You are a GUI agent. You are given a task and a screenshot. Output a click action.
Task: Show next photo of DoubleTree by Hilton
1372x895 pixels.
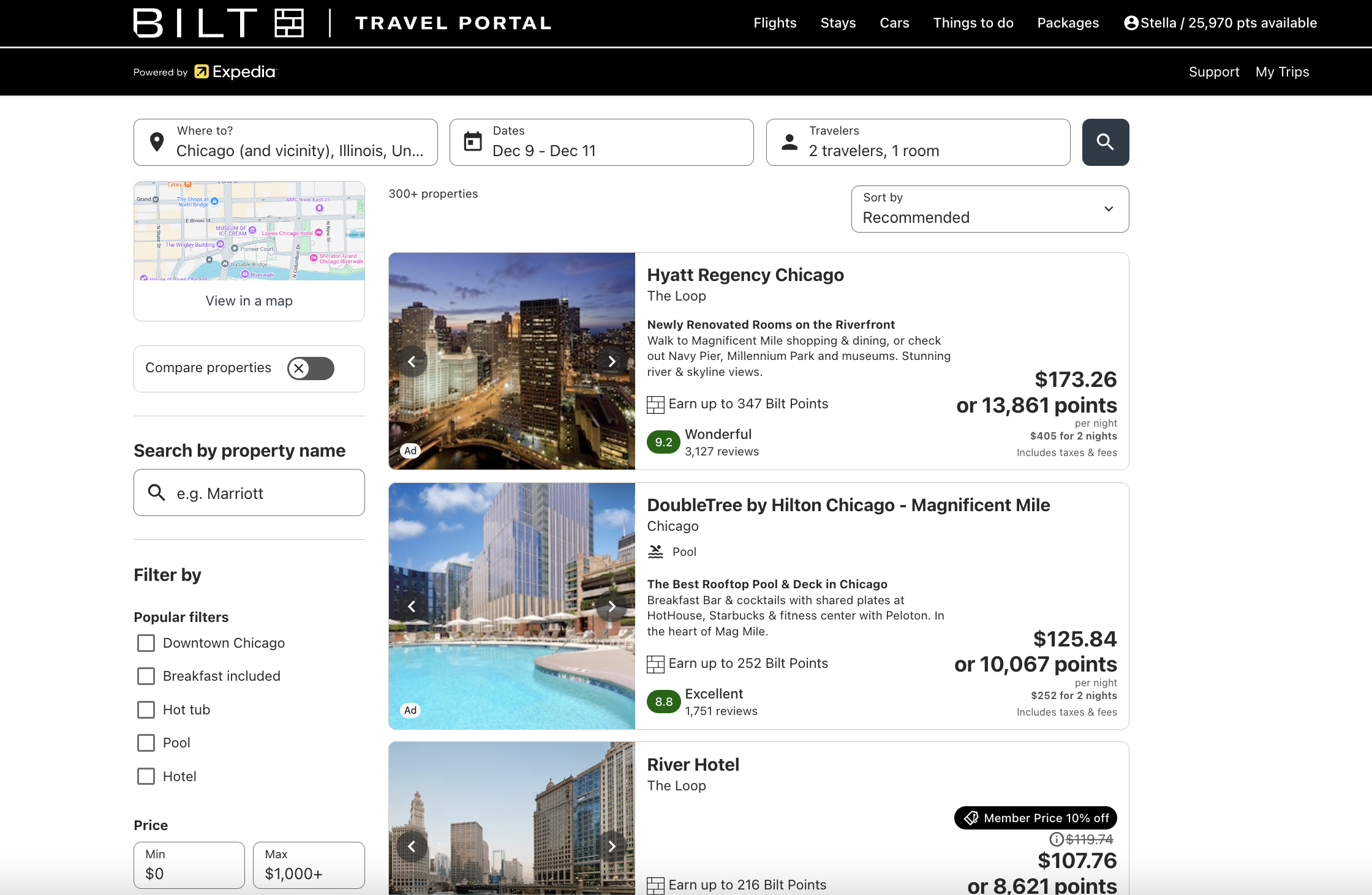pyautogui.click(x=611, y=606)
